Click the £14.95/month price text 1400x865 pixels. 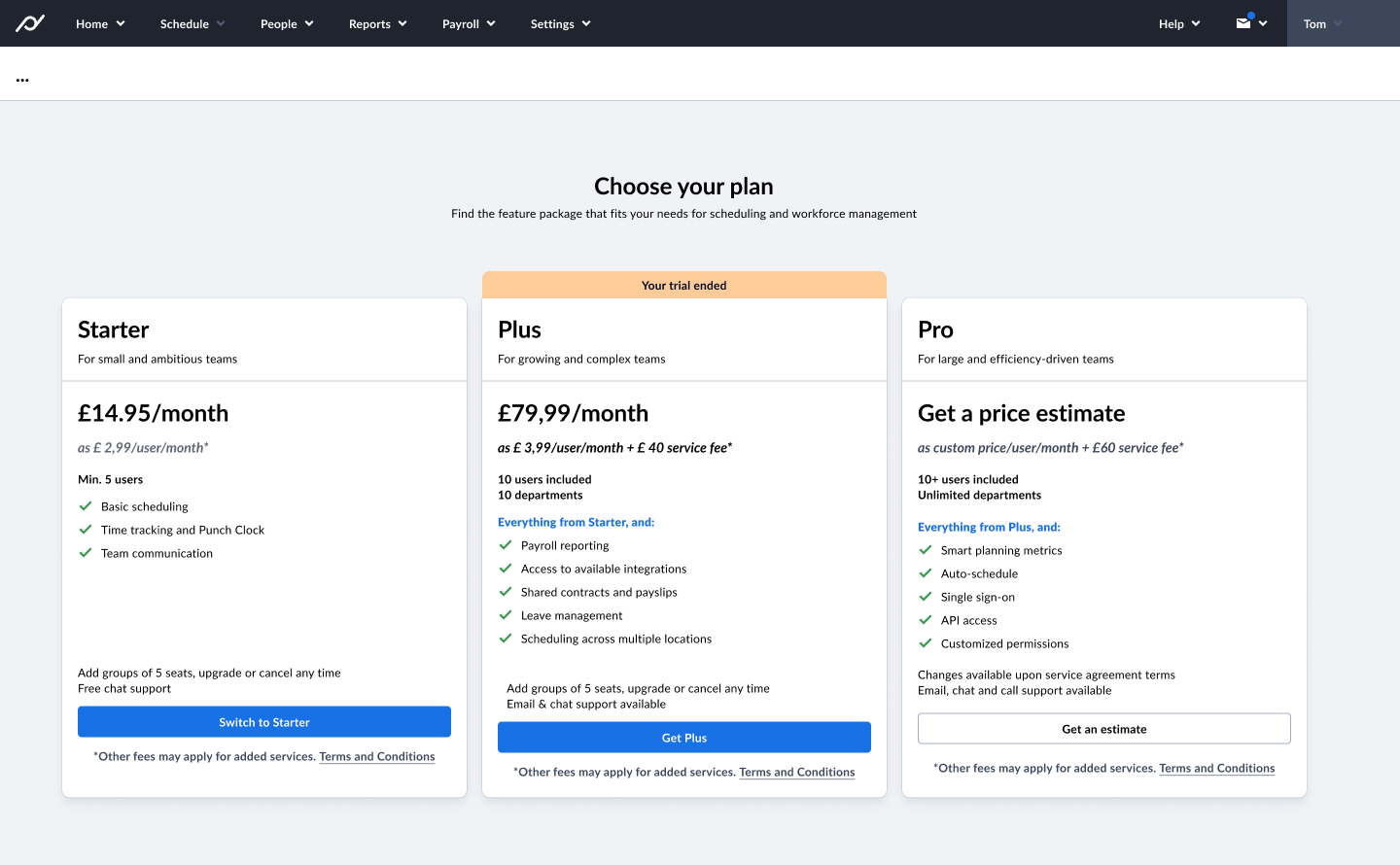(x=154, y=413)
